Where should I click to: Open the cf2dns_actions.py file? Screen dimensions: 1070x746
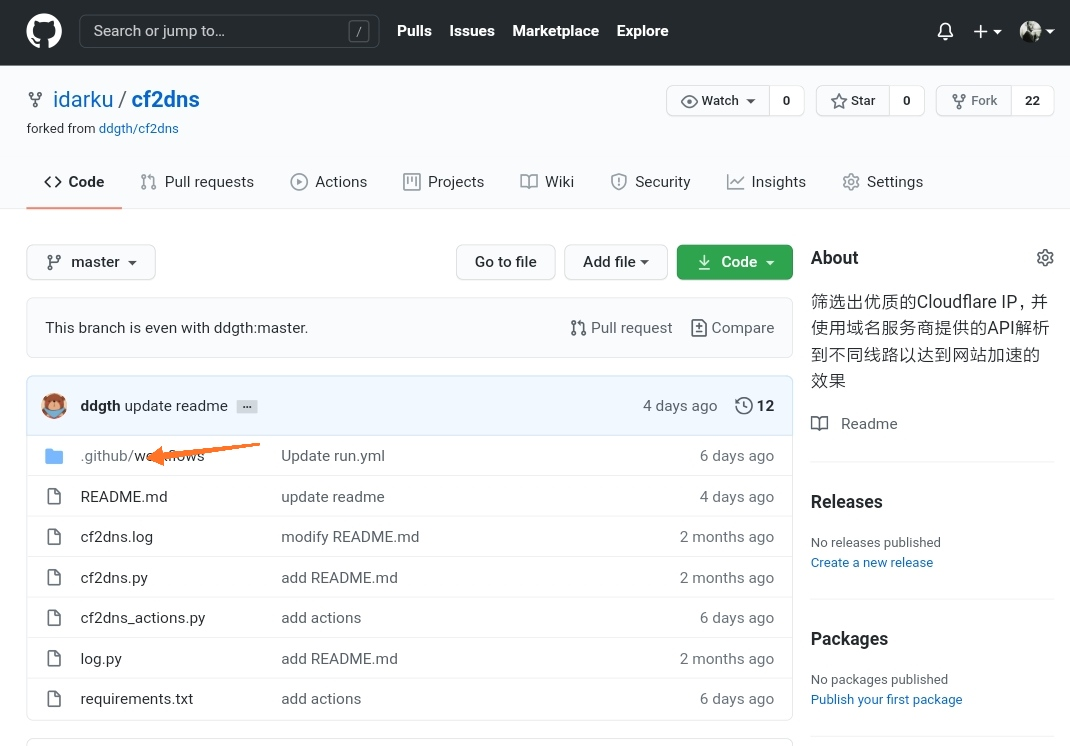click(x=143, y=618)
